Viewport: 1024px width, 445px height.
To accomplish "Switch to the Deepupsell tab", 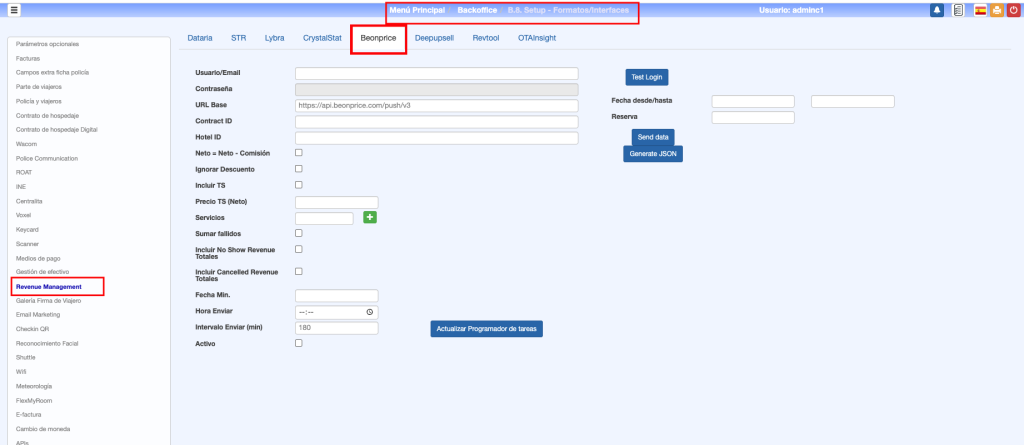I will pyautogui.click(x=434, y=37).
